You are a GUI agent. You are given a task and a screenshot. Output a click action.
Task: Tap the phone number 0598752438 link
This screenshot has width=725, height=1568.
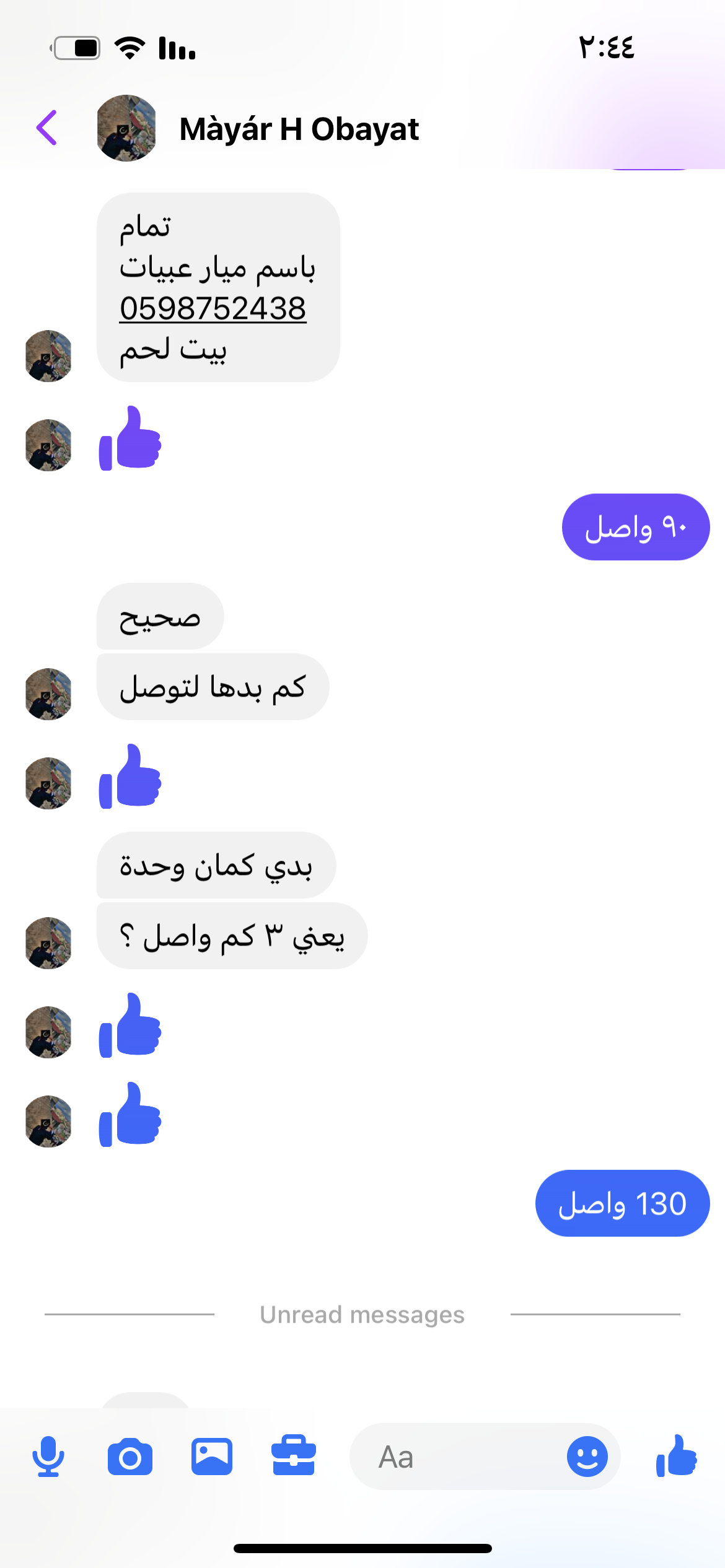click(213, 308)
